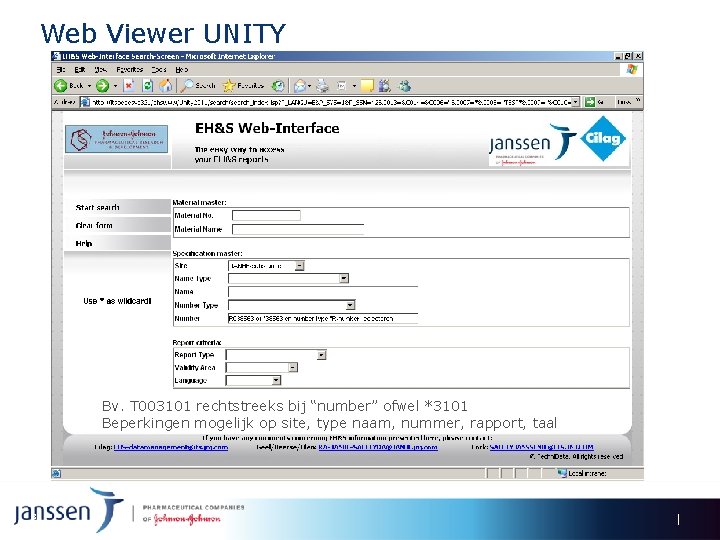Click the Edit page toolbar icon
Screen dimensions: 720x540
tap(341, 86)
